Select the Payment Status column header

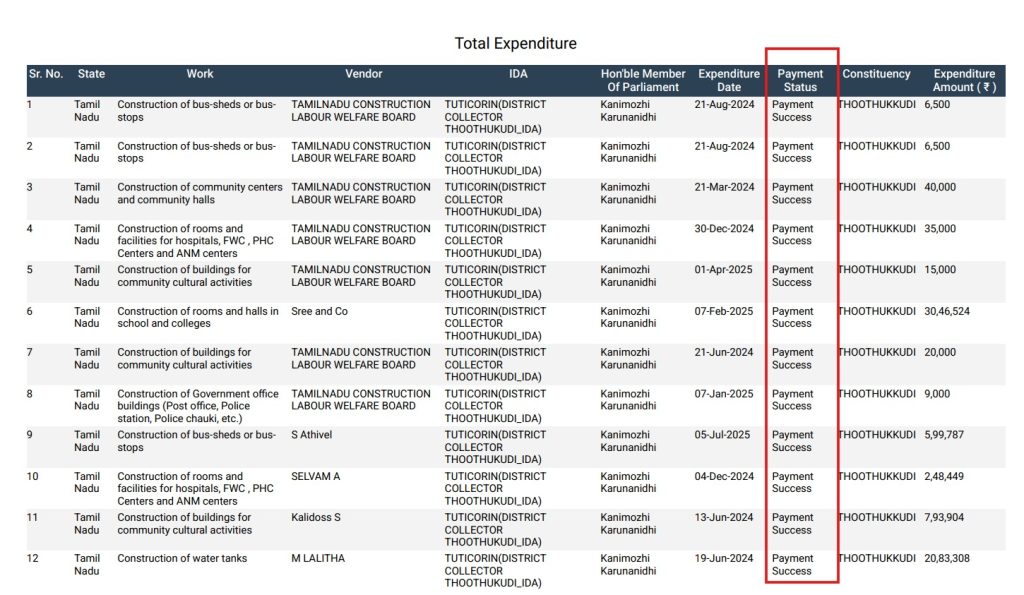pos(800,80)
